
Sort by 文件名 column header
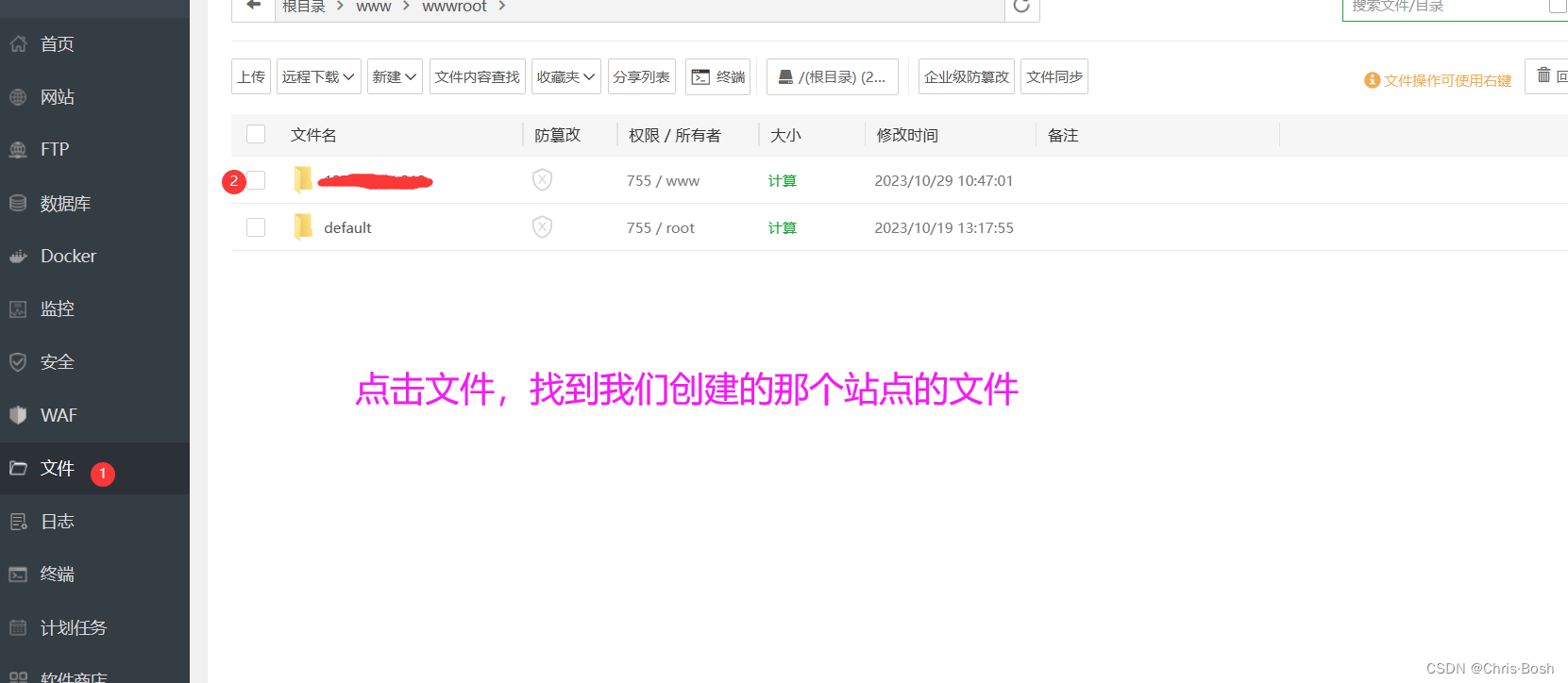[313, 135]
